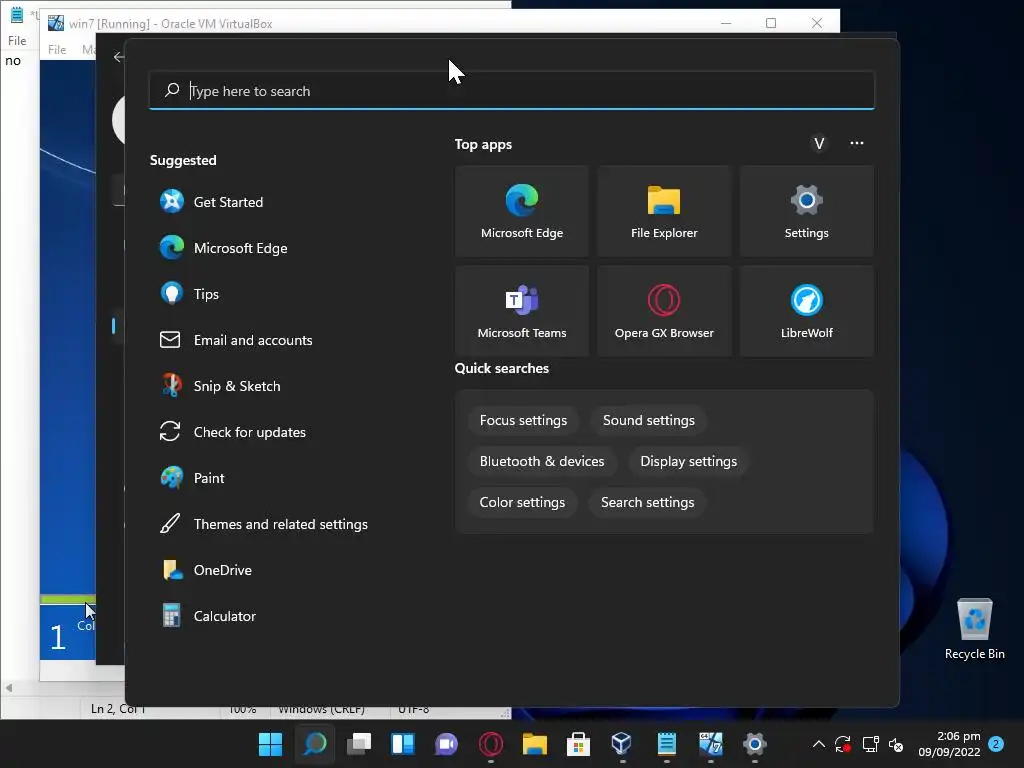Launch Opera GX Browser tile
The image size is (1024, 768).
click(x=664, y=311)
